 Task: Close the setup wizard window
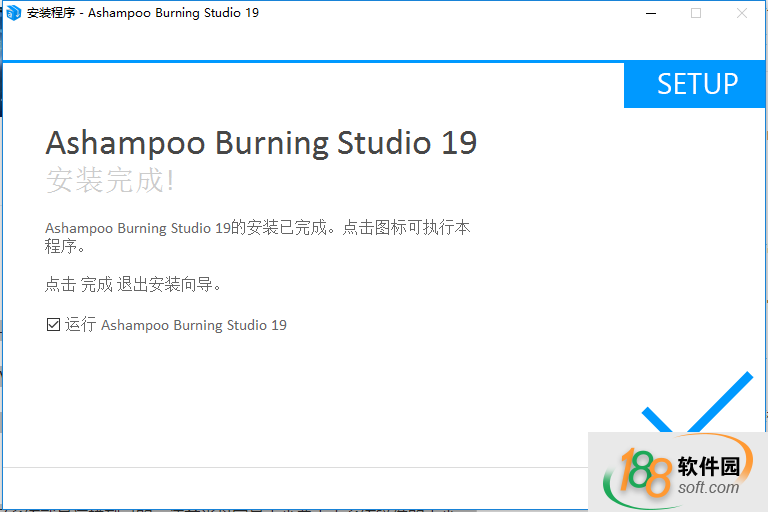[x=741, y=13]
